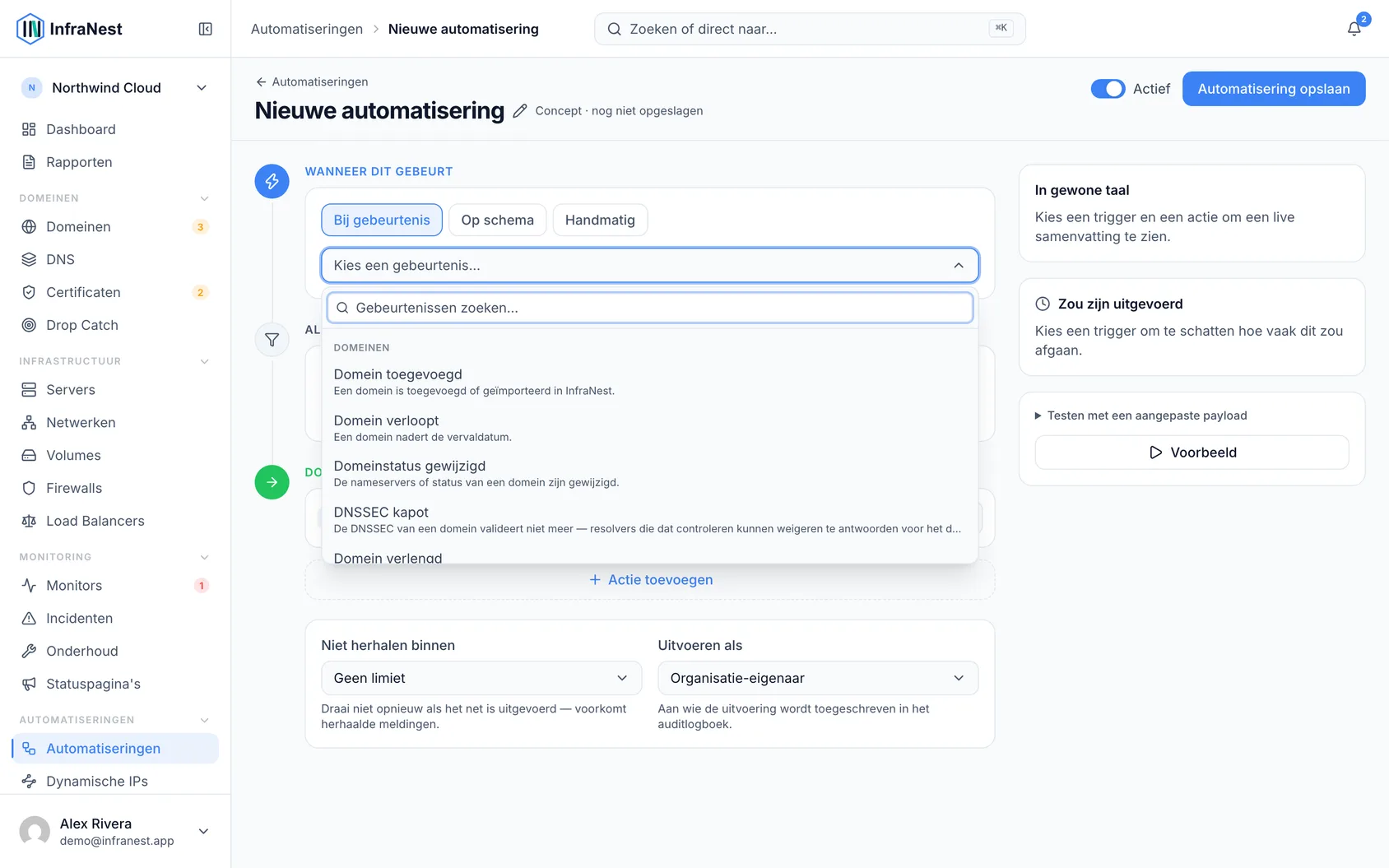Click the pencil icon to rename automation

pos(519,111)
